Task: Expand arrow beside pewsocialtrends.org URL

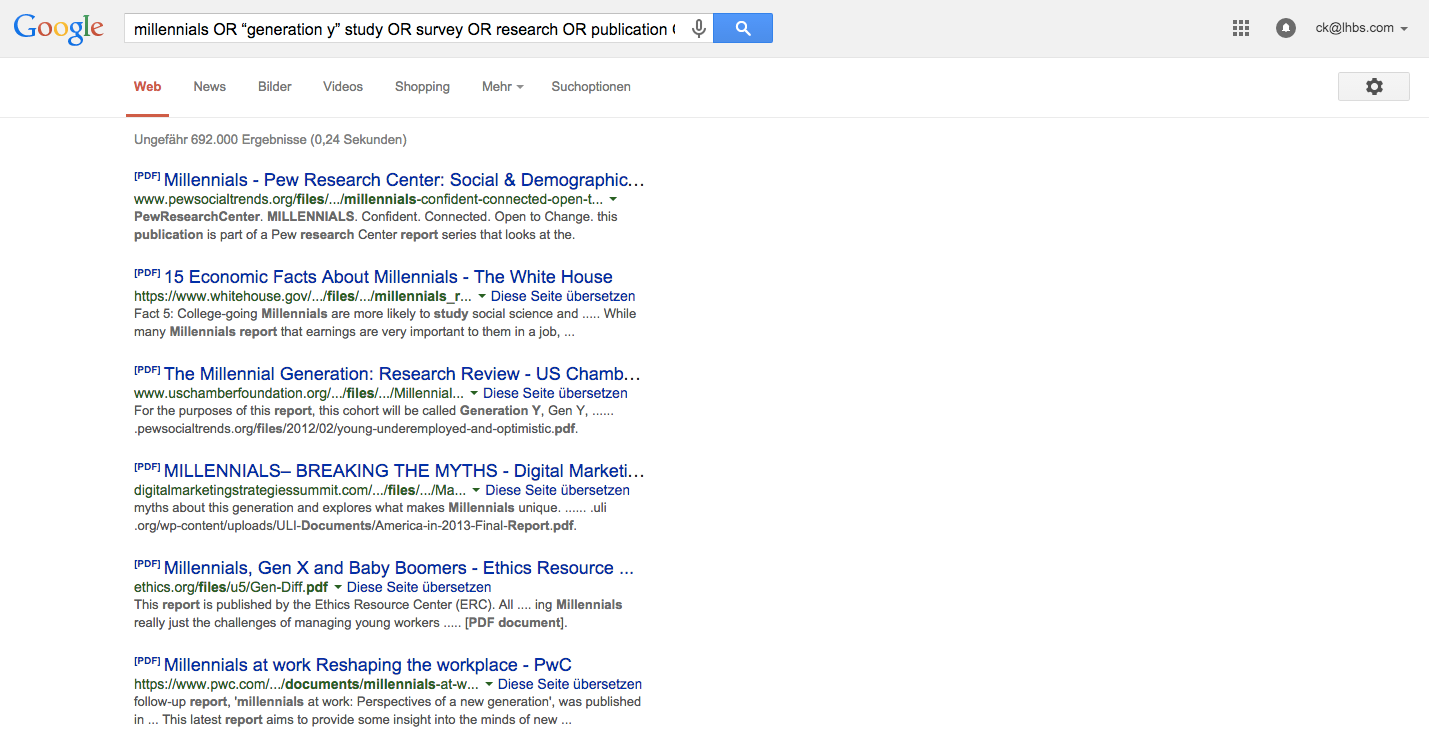Action: click(x=613, y=200)
